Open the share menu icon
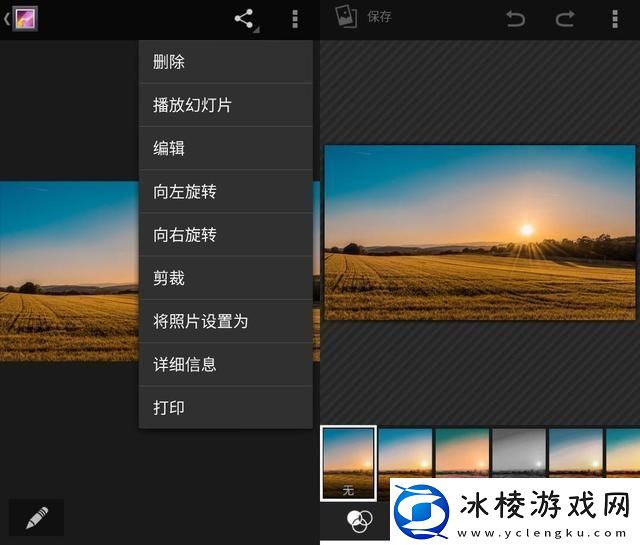 tap(246, 20)
